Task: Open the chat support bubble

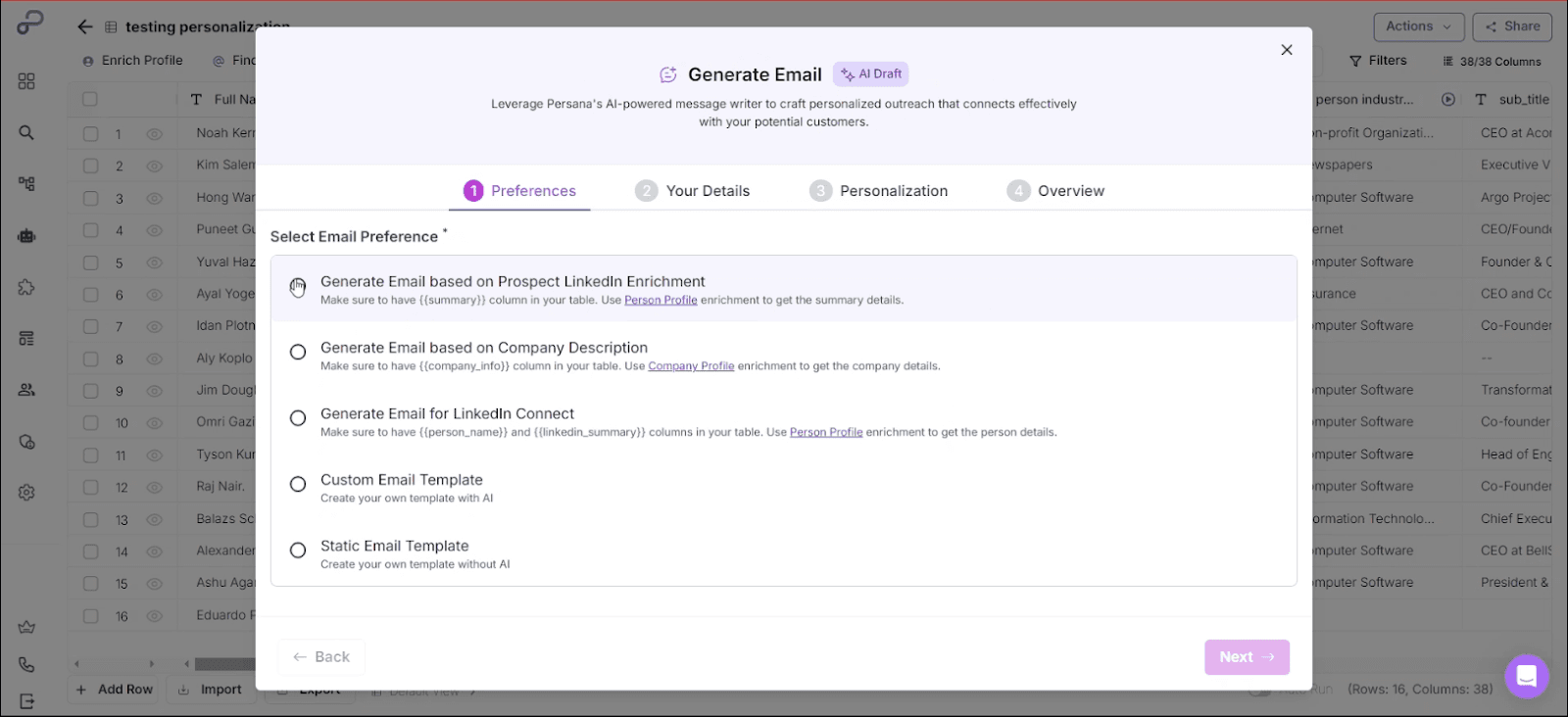Action: click(x=1526, y=676)
